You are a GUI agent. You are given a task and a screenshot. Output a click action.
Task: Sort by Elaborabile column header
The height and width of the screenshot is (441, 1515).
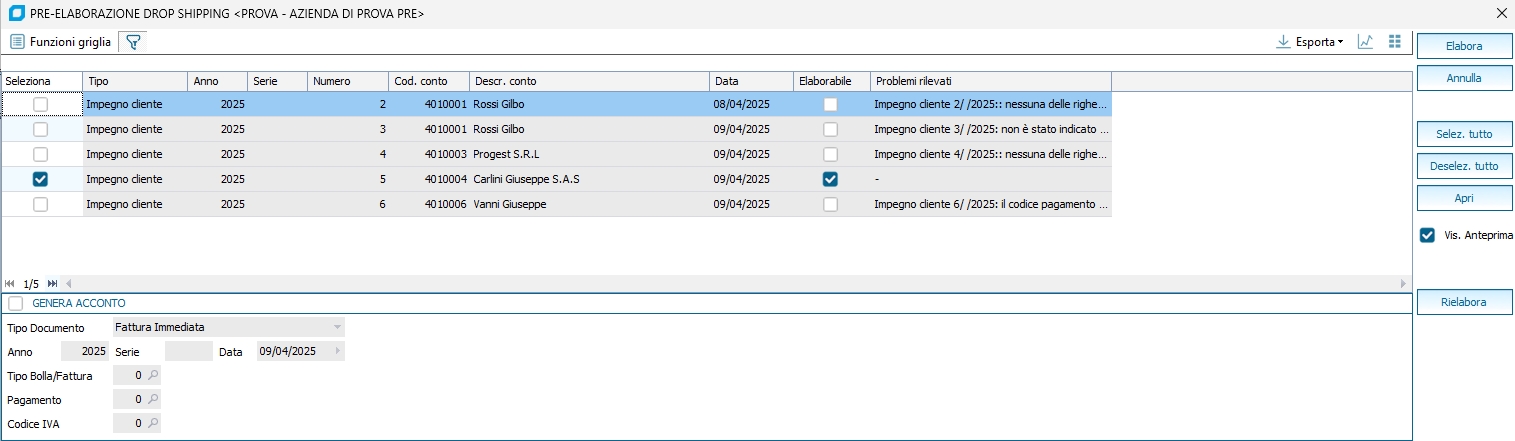(x=832, y=81)
